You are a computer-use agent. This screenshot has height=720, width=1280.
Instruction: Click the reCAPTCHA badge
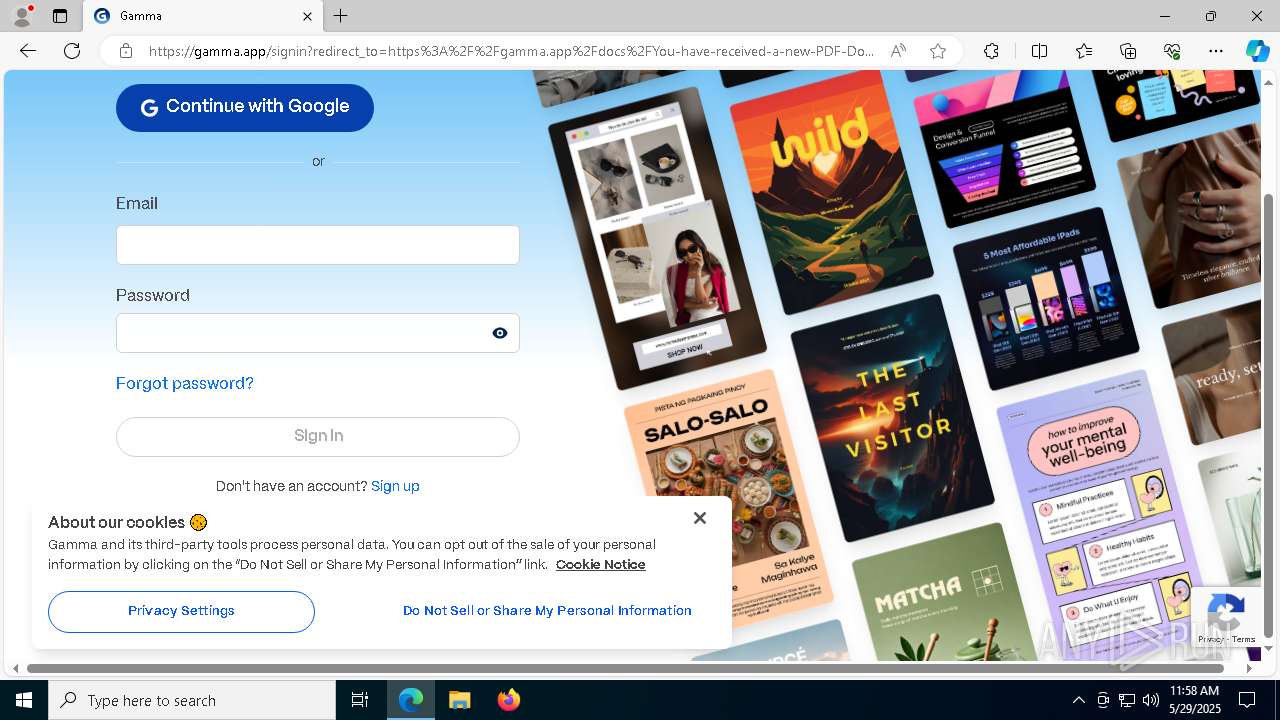coord(1226,617)
